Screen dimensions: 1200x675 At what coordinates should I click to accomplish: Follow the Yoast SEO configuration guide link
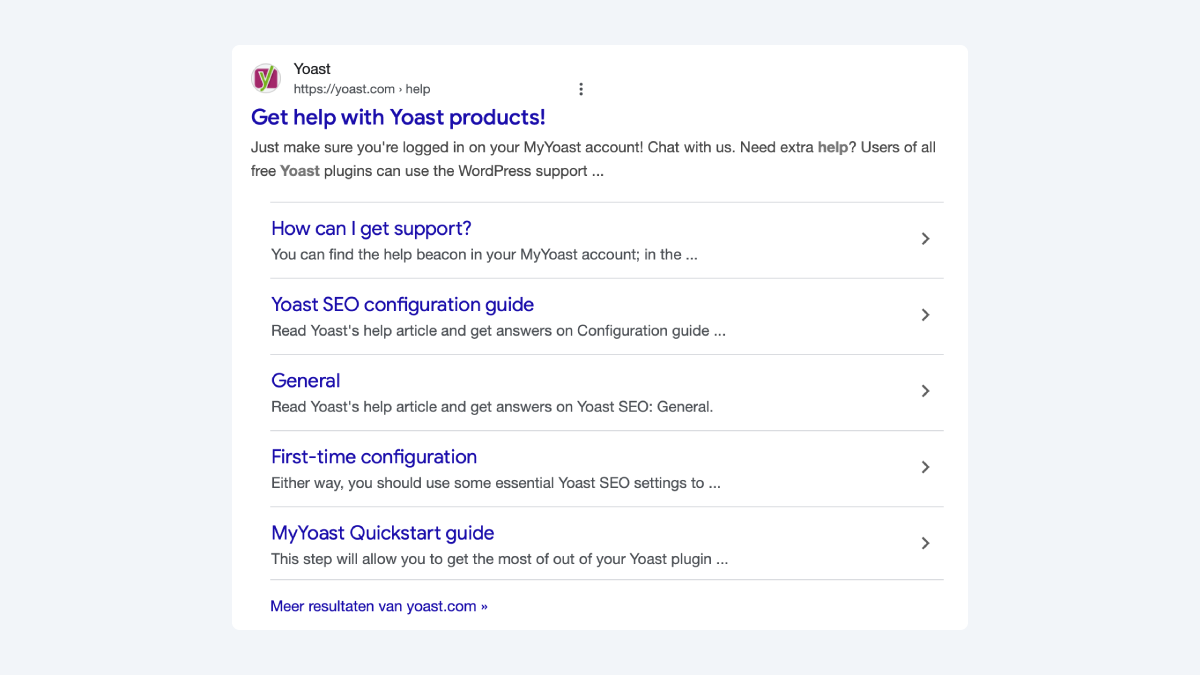point(402,304)
